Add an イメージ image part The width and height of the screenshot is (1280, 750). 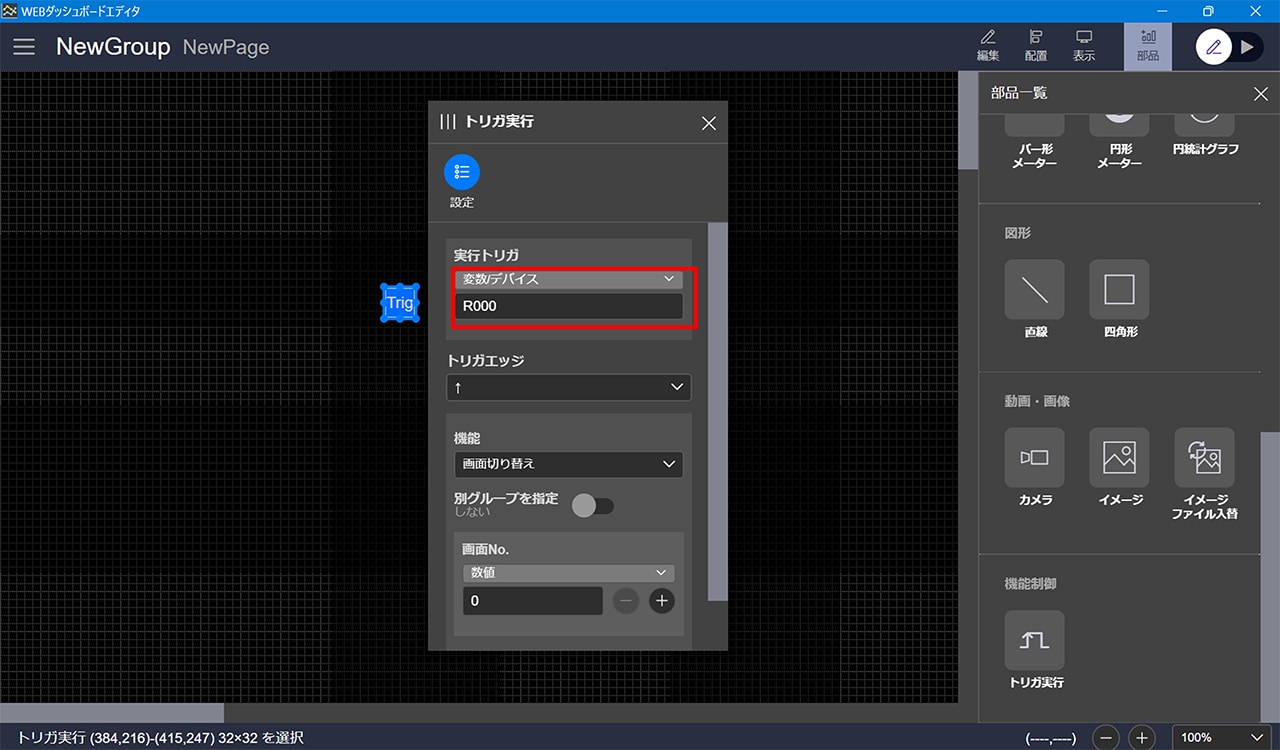(1119, 458)
